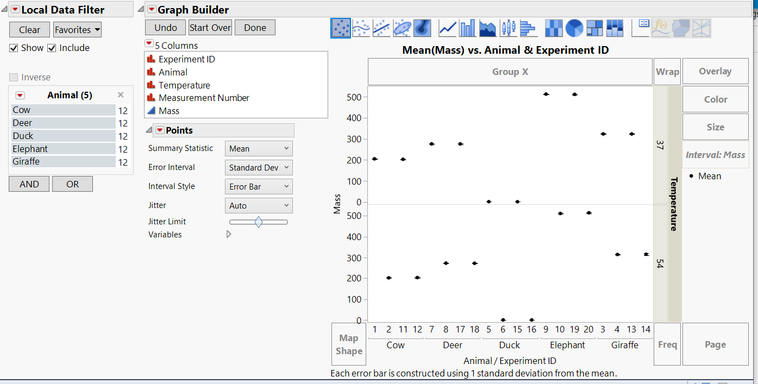Click the Start Over button
This screenshot has height=384, width=758.
[210, 28]
